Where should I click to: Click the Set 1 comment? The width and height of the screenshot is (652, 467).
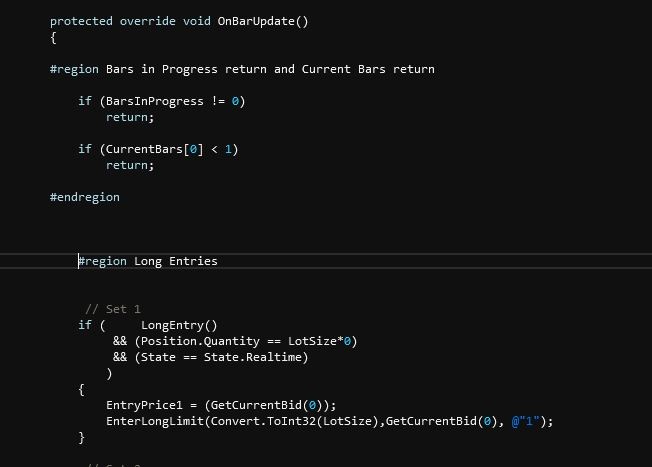113,309
